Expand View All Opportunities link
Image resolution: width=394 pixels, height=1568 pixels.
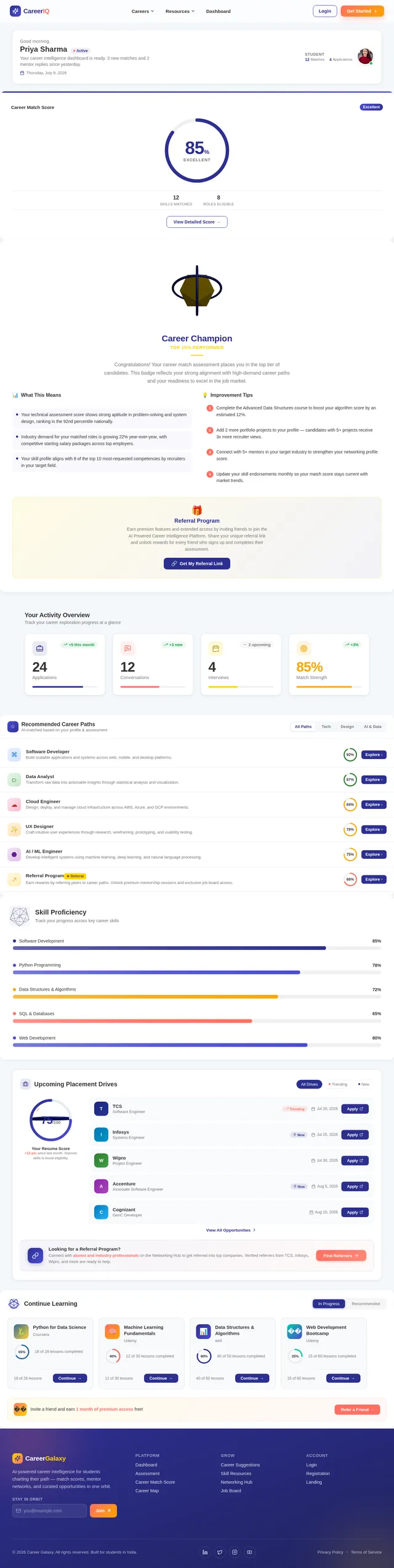pos(231,1230)
